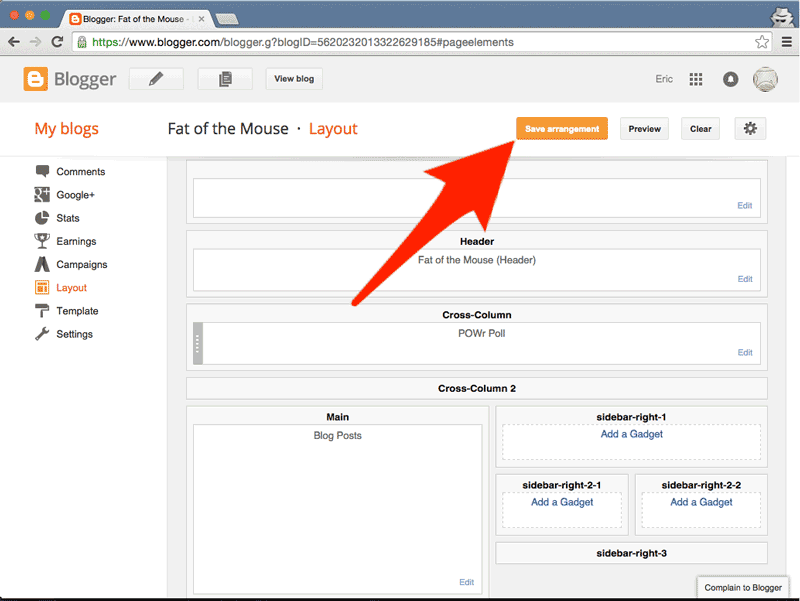The height and width of the screenshot is (601, 800).
Task: Add a Gadget to sidebar-right-2-1
Action: tap(562, 502)
